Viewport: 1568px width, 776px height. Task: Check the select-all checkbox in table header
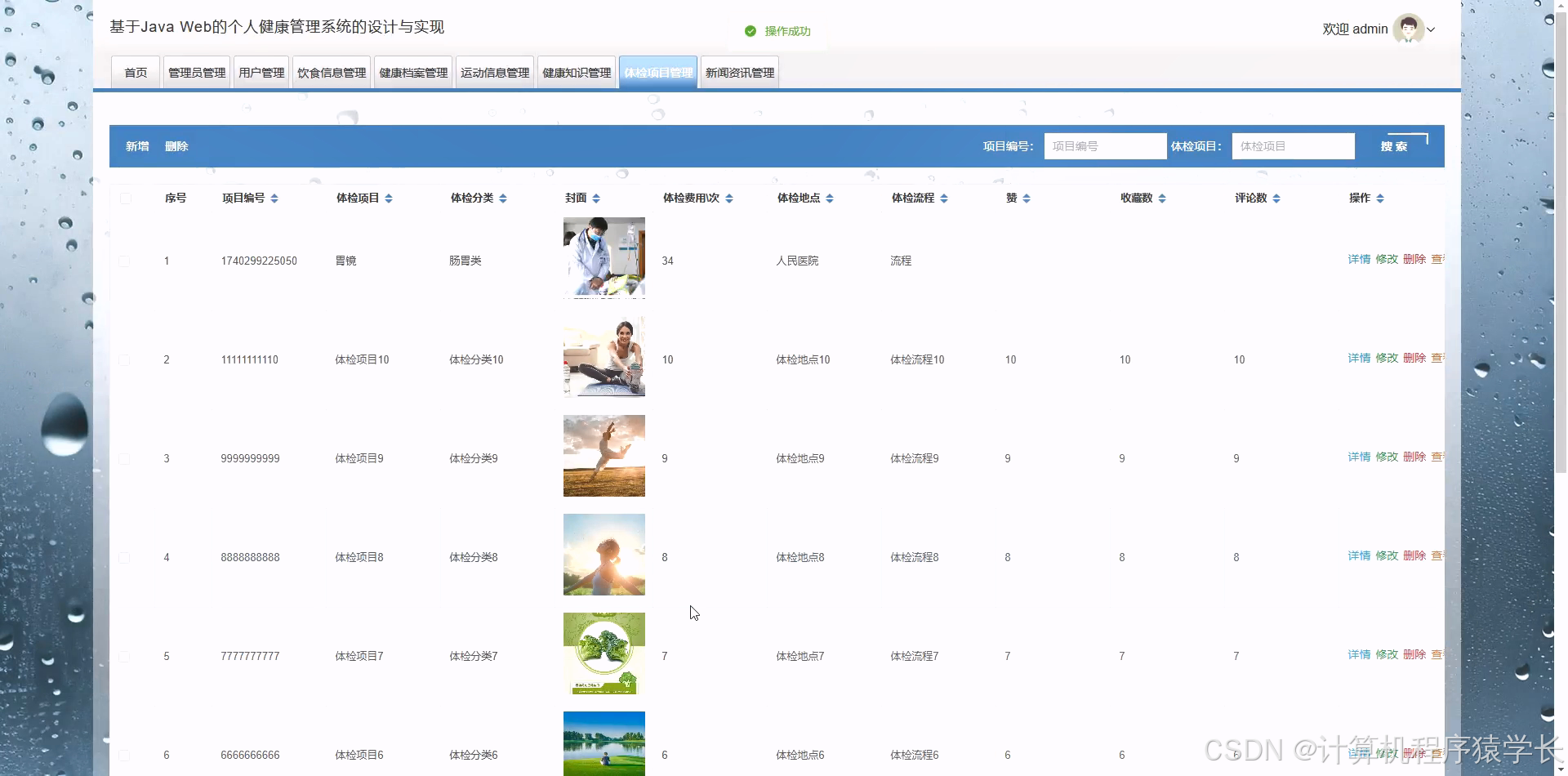click(125, 198)
